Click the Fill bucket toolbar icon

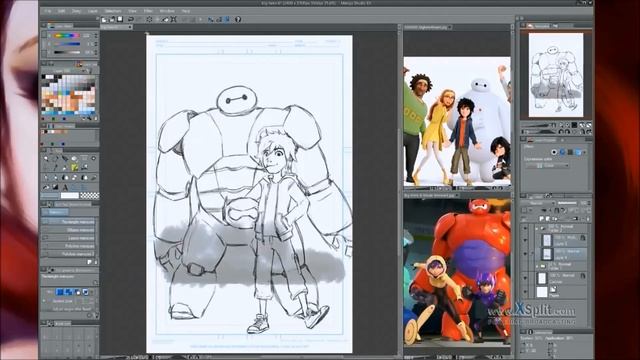coord(165,19)
